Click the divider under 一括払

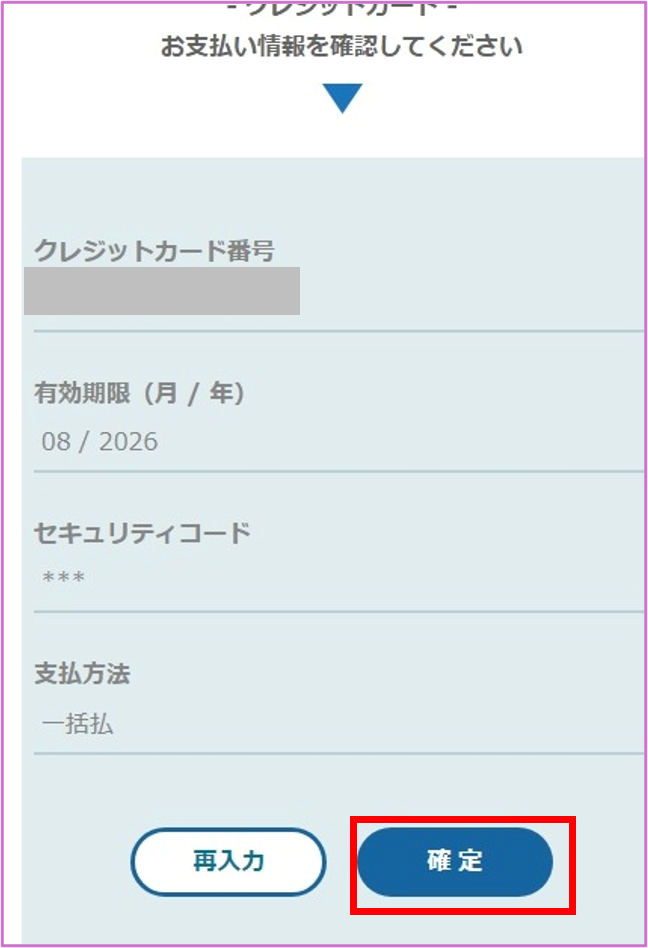click(x=338, y=752)
